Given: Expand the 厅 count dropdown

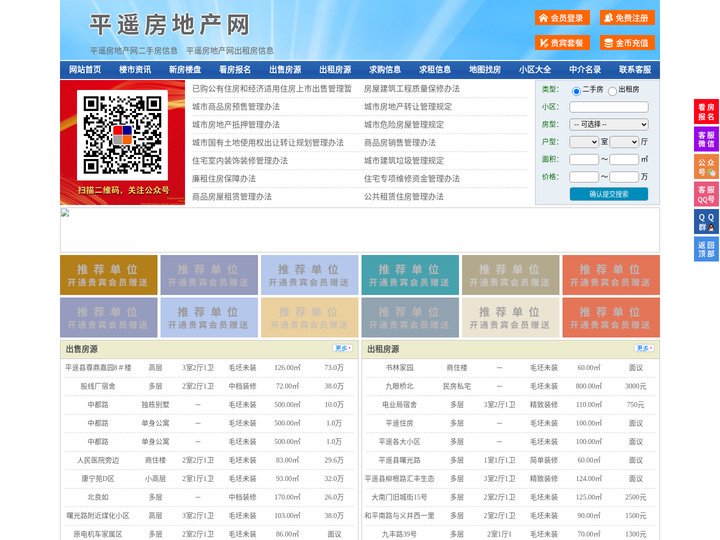Looking at the screenshot, I should click(624, 142).
